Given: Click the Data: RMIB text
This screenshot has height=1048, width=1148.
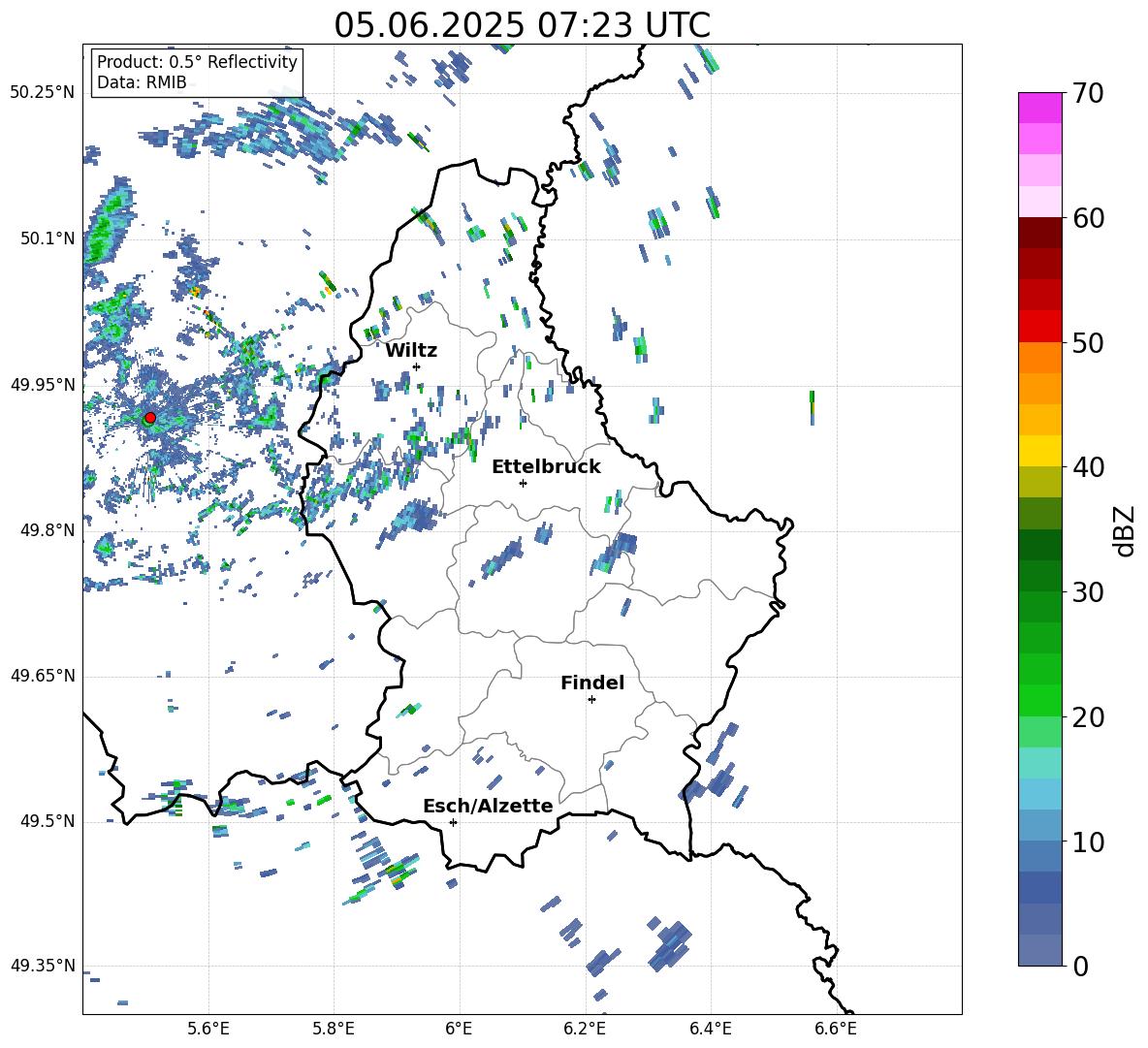Looking at the screenshot, I should [142, 82].
